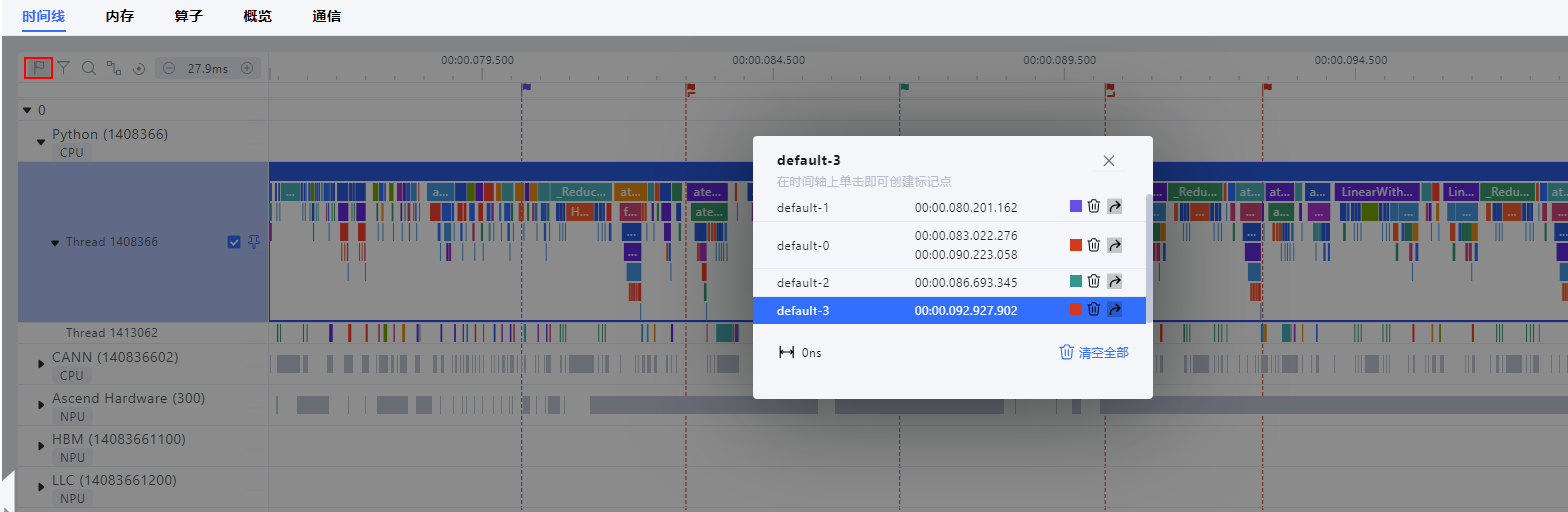
Task: Pin Thread 1408366 row
Action: (253, 242)
